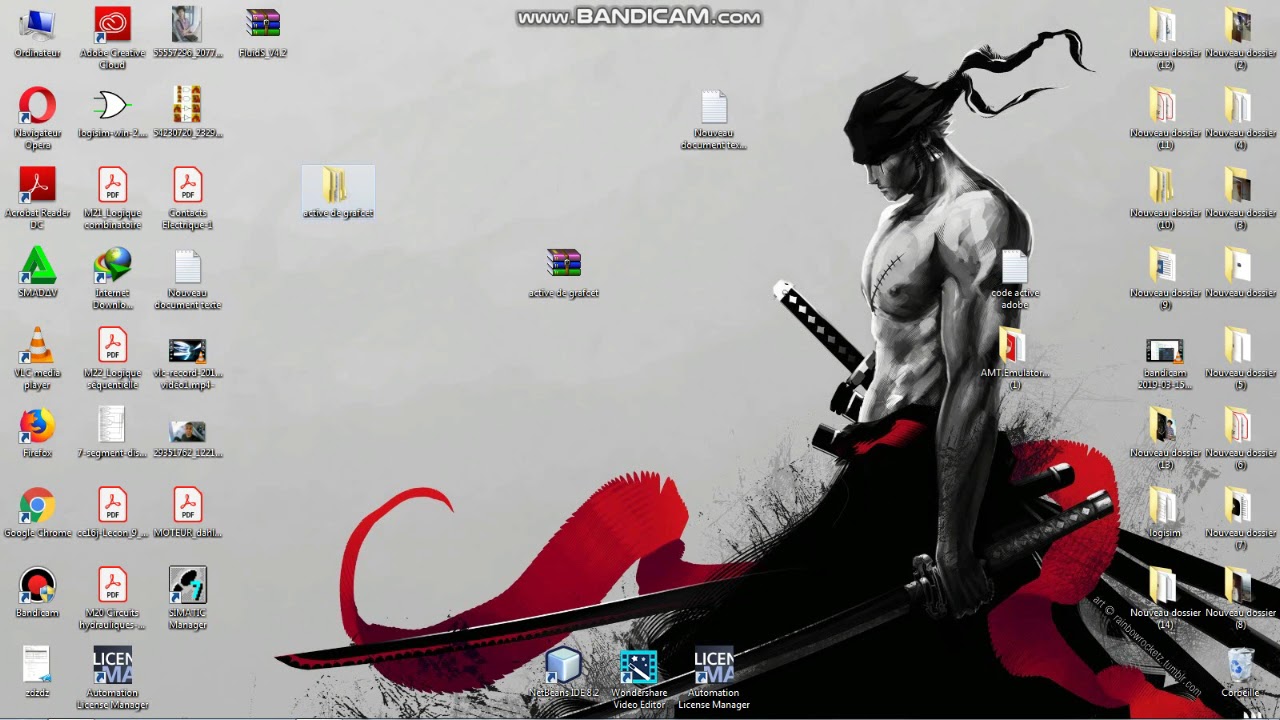Select the Nouveau dossier (5) folder
Viewport: 1280px width, 720px height.
click(1240, 358)
